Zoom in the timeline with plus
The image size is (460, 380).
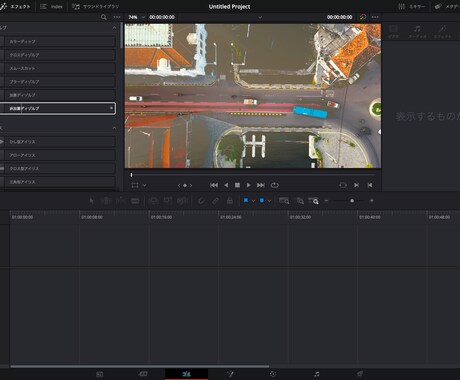coord(372,201)
